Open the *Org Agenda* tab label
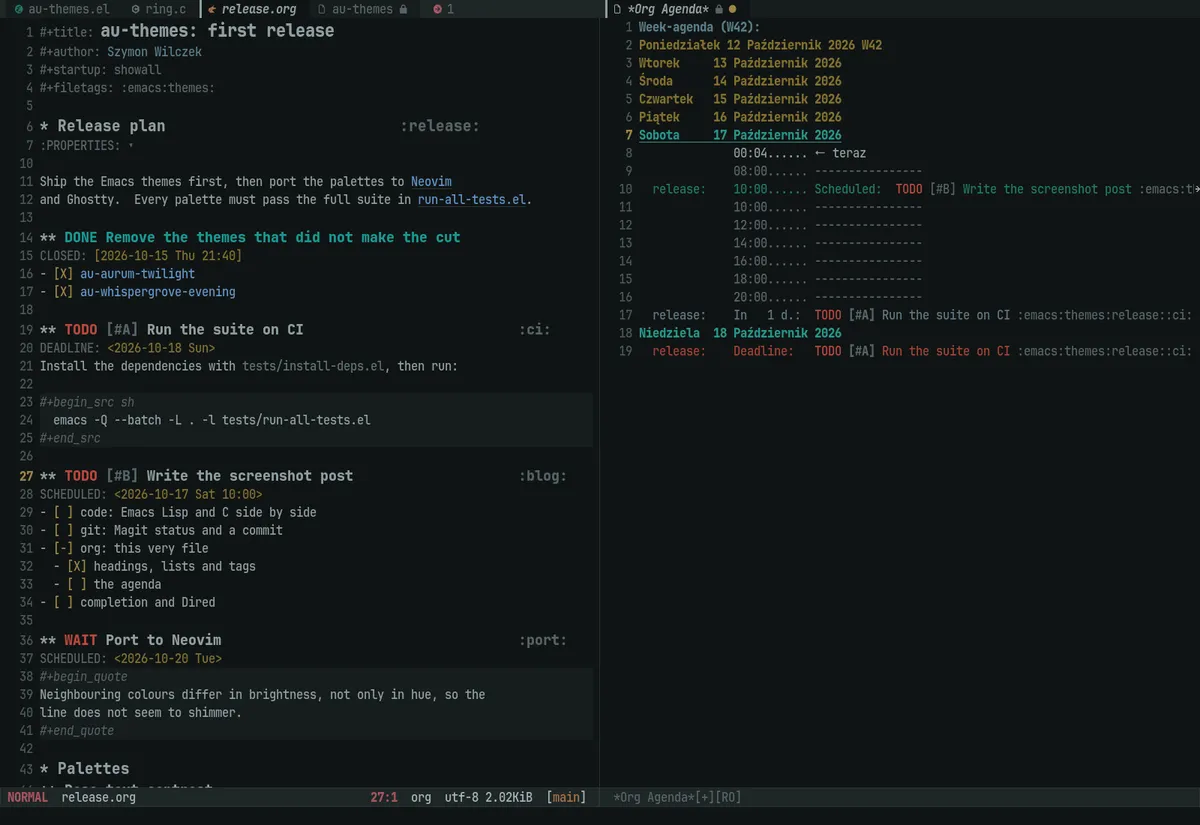The height and width of the screenshot is (825, 1200). (x=668, y=9)
